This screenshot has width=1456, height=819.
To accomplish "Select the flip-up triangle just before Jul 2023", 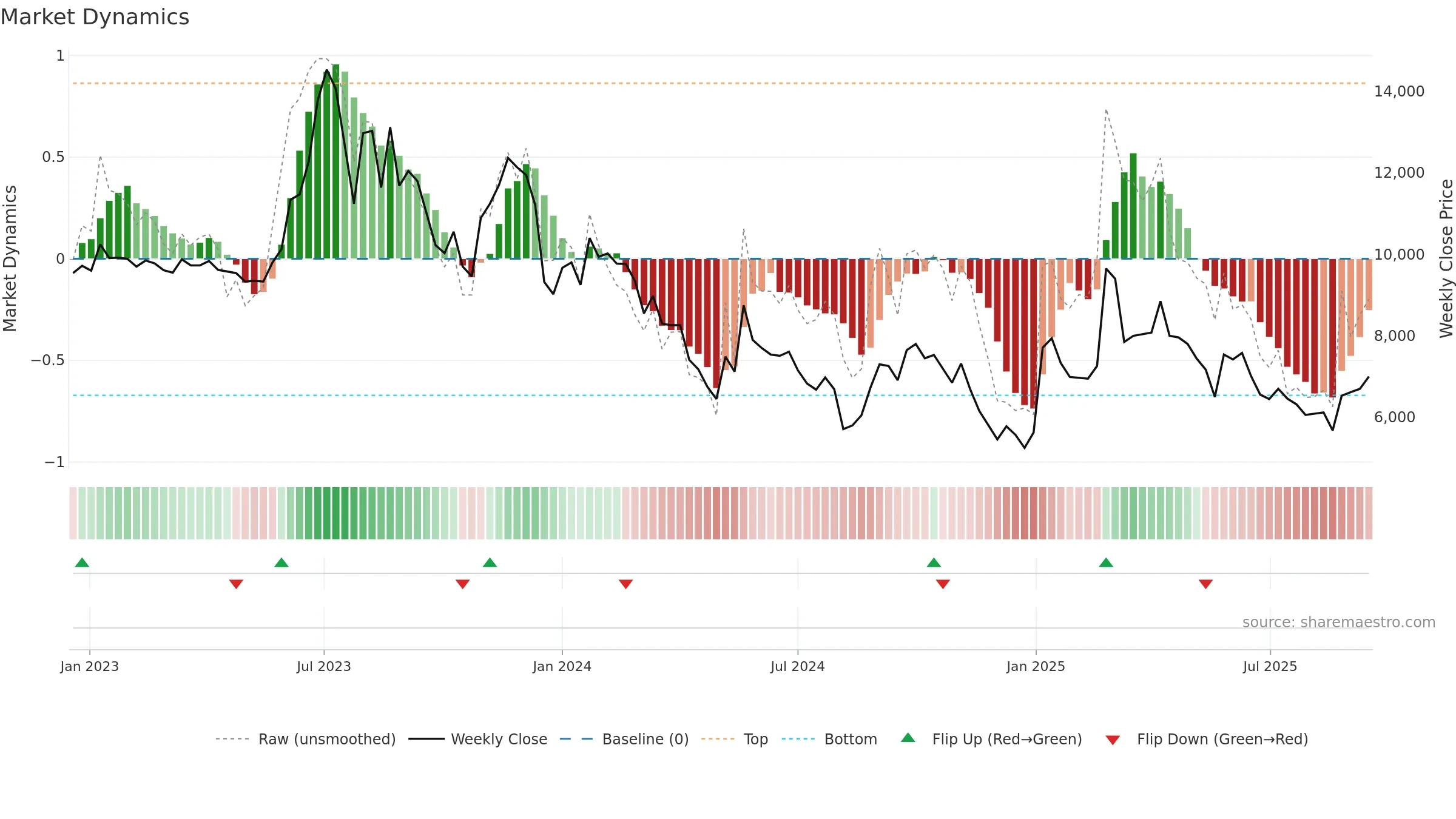I will pos(281,562).
